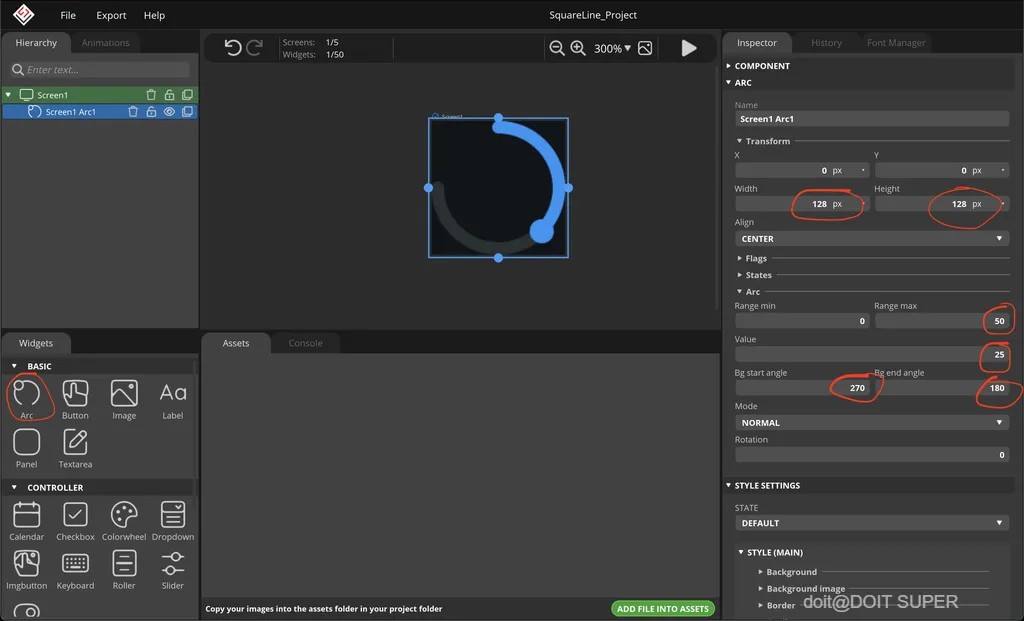Viewport: 1024px width, 621px height.
Task: Select the Arc widget
Action: [27, 397]
